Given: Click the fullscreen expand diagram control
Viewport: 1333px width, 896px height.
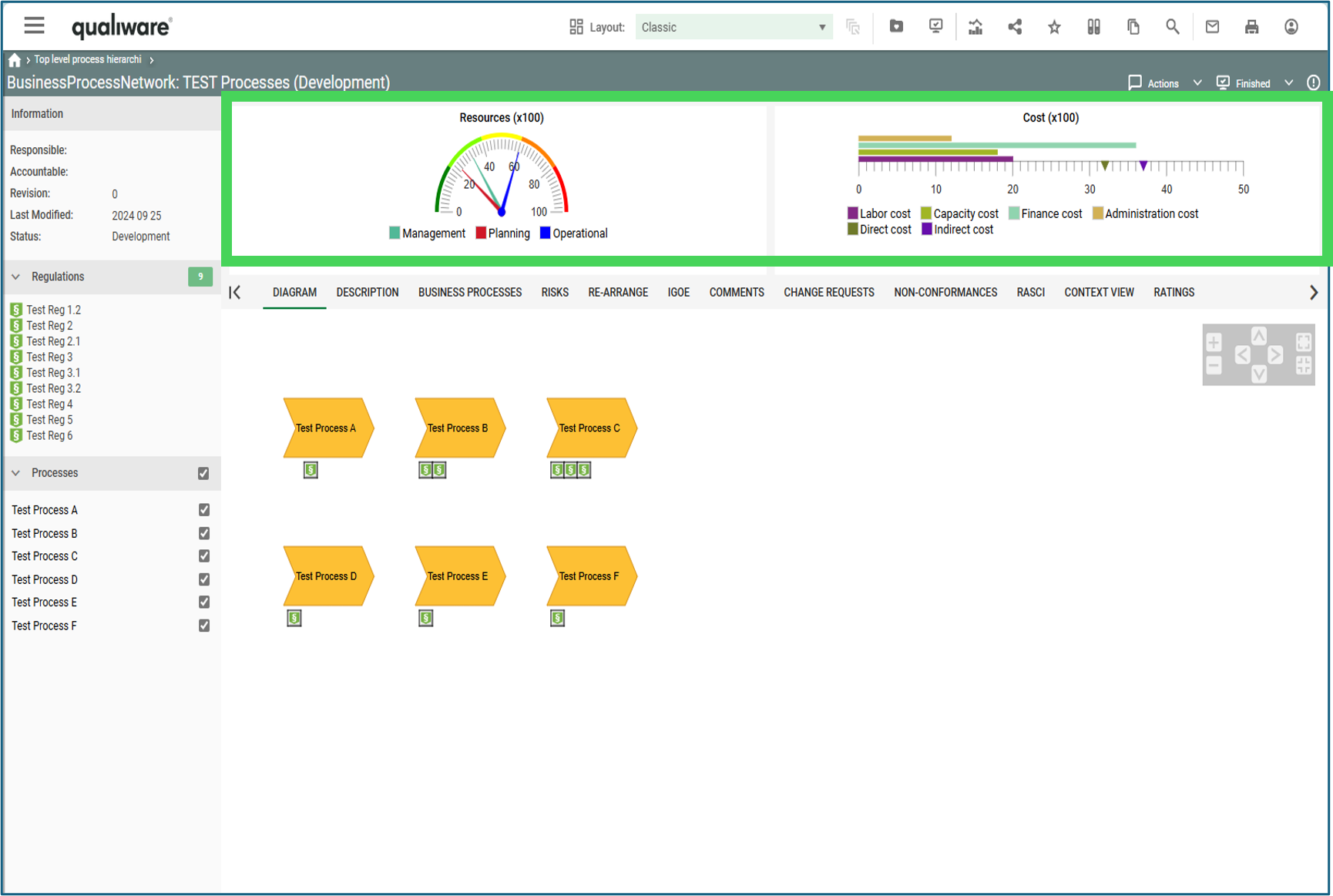Looking at the screenshot, I should (1304, 342).
